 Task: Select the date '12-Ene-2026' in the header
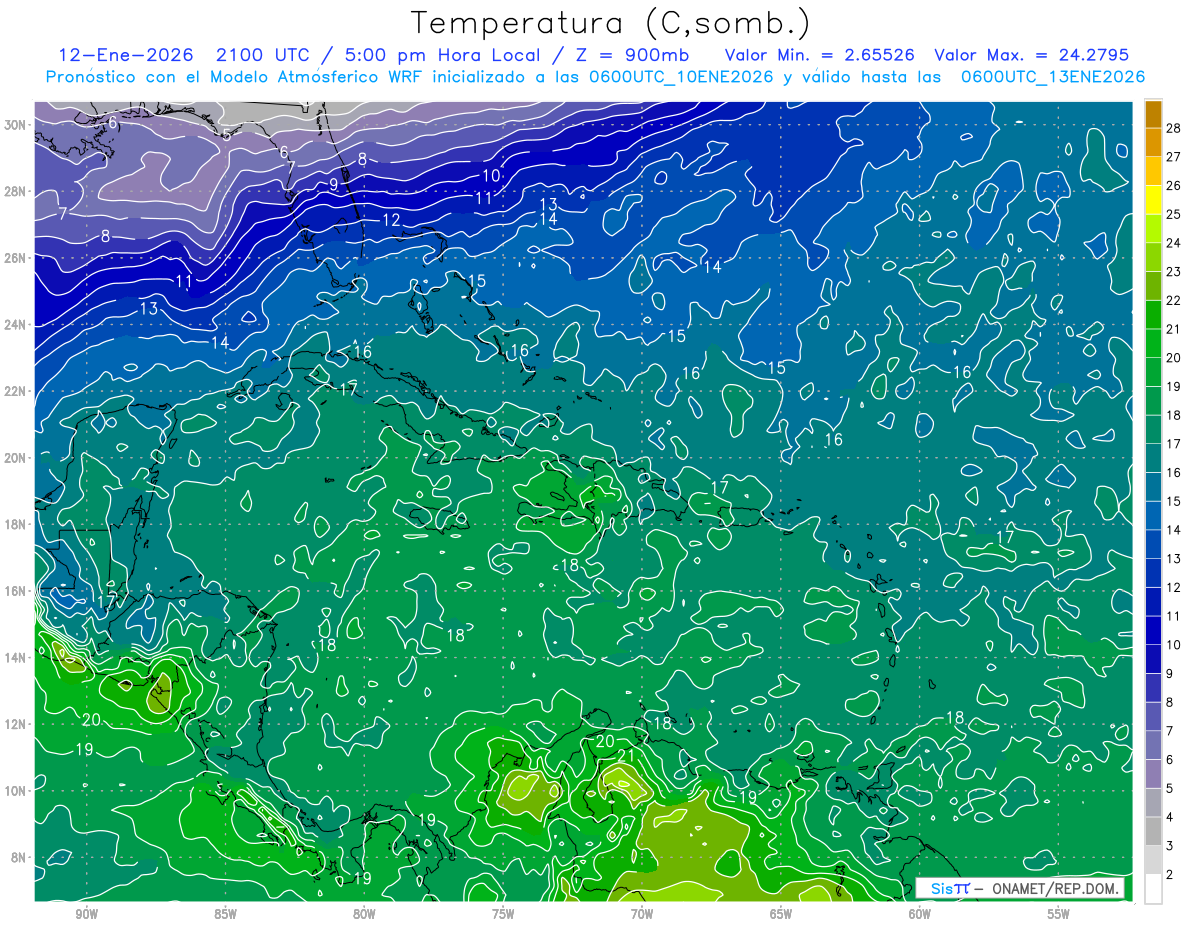pos(125,54)
